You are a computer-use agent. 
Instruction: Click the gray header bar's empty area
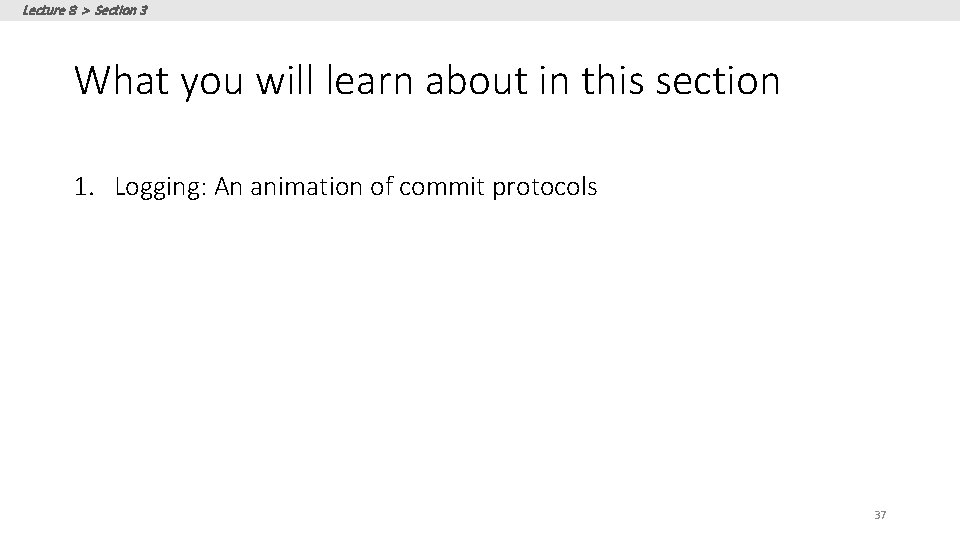click(550, 9)
